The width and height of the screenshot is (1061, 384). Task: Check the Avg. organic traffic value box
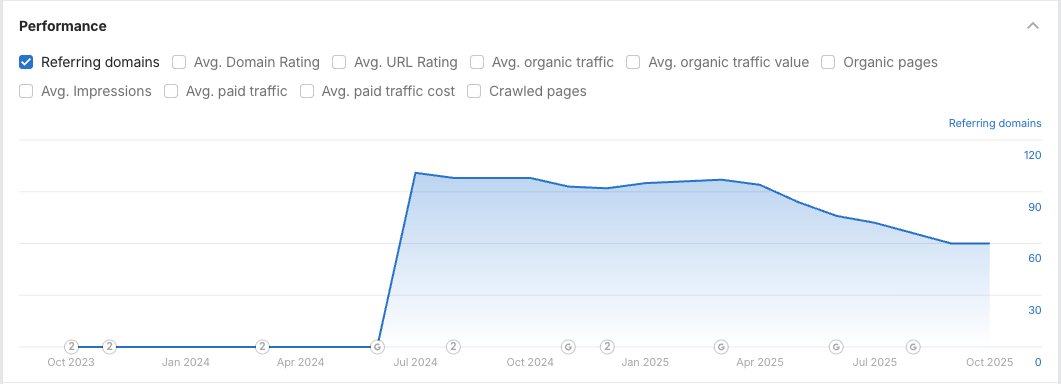click(x=633, y=62)
